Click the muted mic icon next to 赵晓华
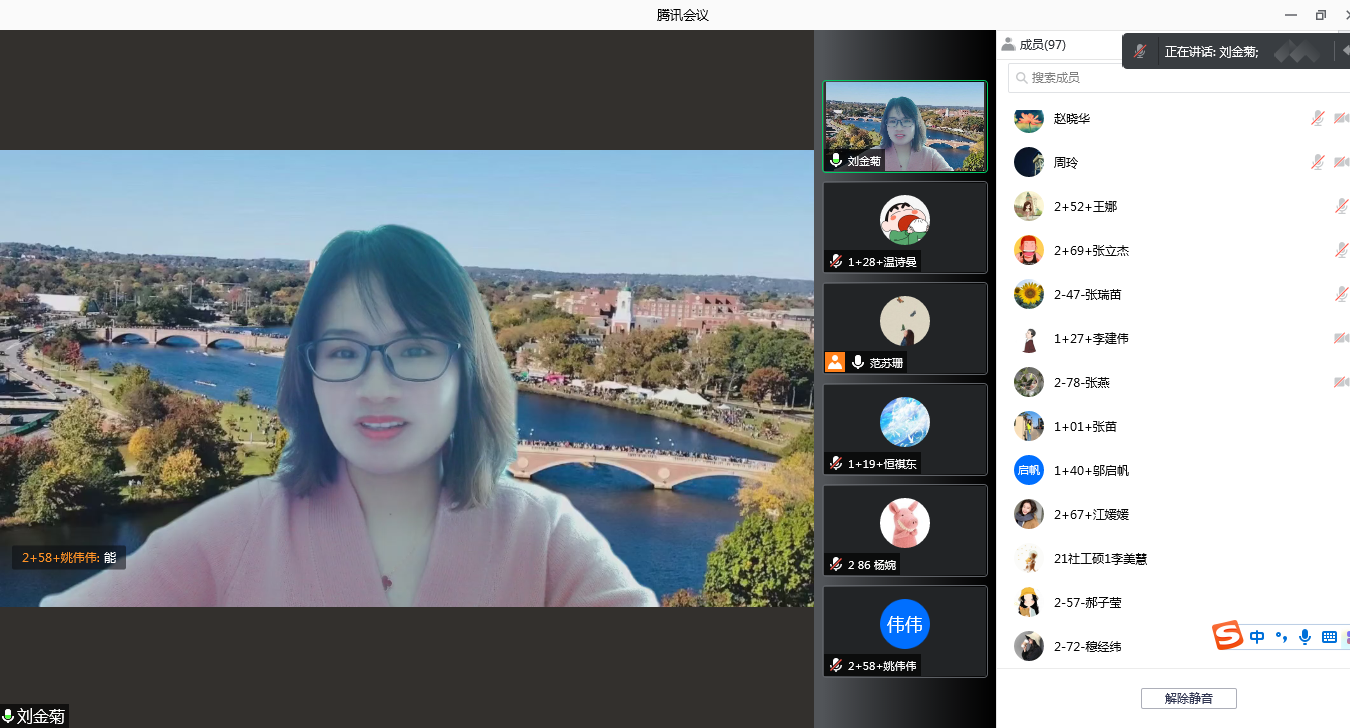 tap(1318, 118)
